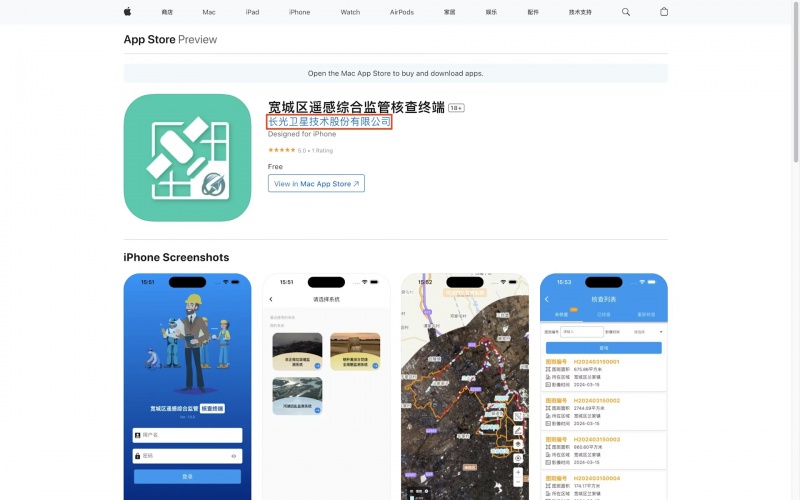Click Open the Mac App Store banner

pyautogui.click(x=395, y=73)
